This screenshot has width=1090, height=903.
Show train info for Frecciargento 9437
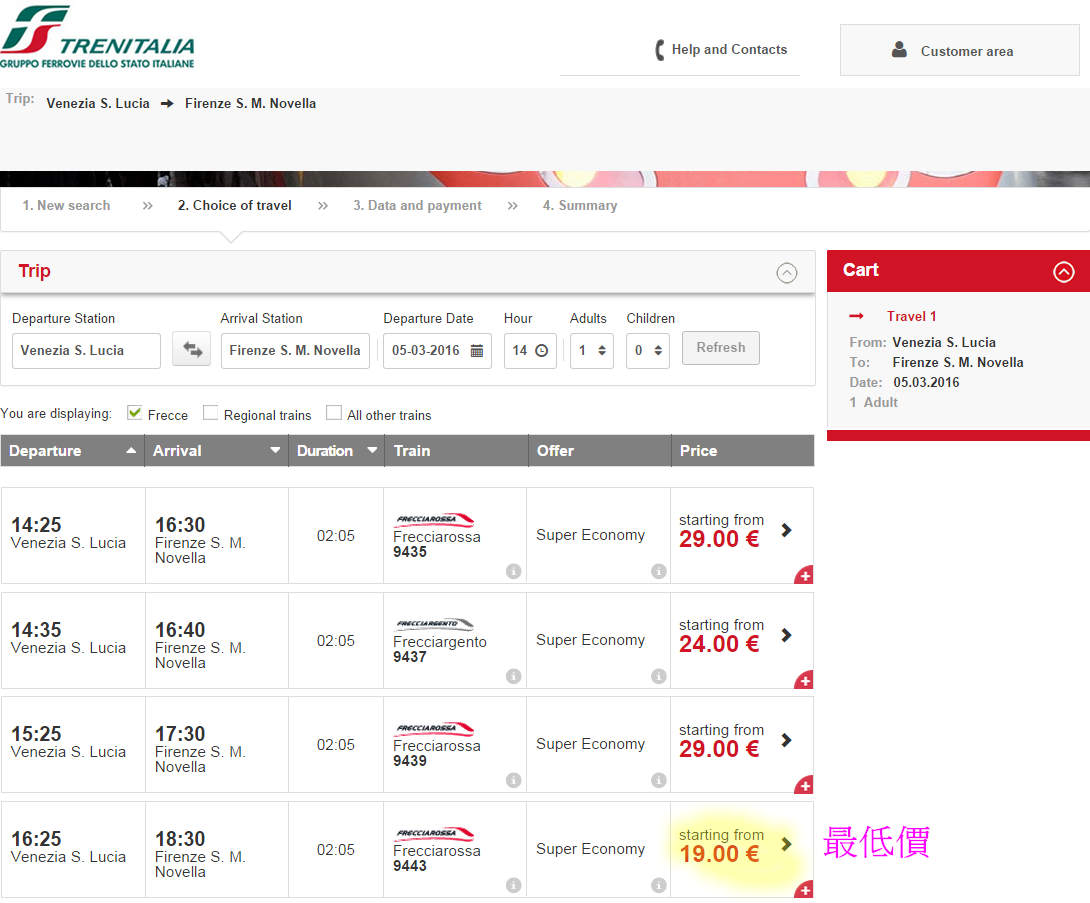tap(513, 676)
